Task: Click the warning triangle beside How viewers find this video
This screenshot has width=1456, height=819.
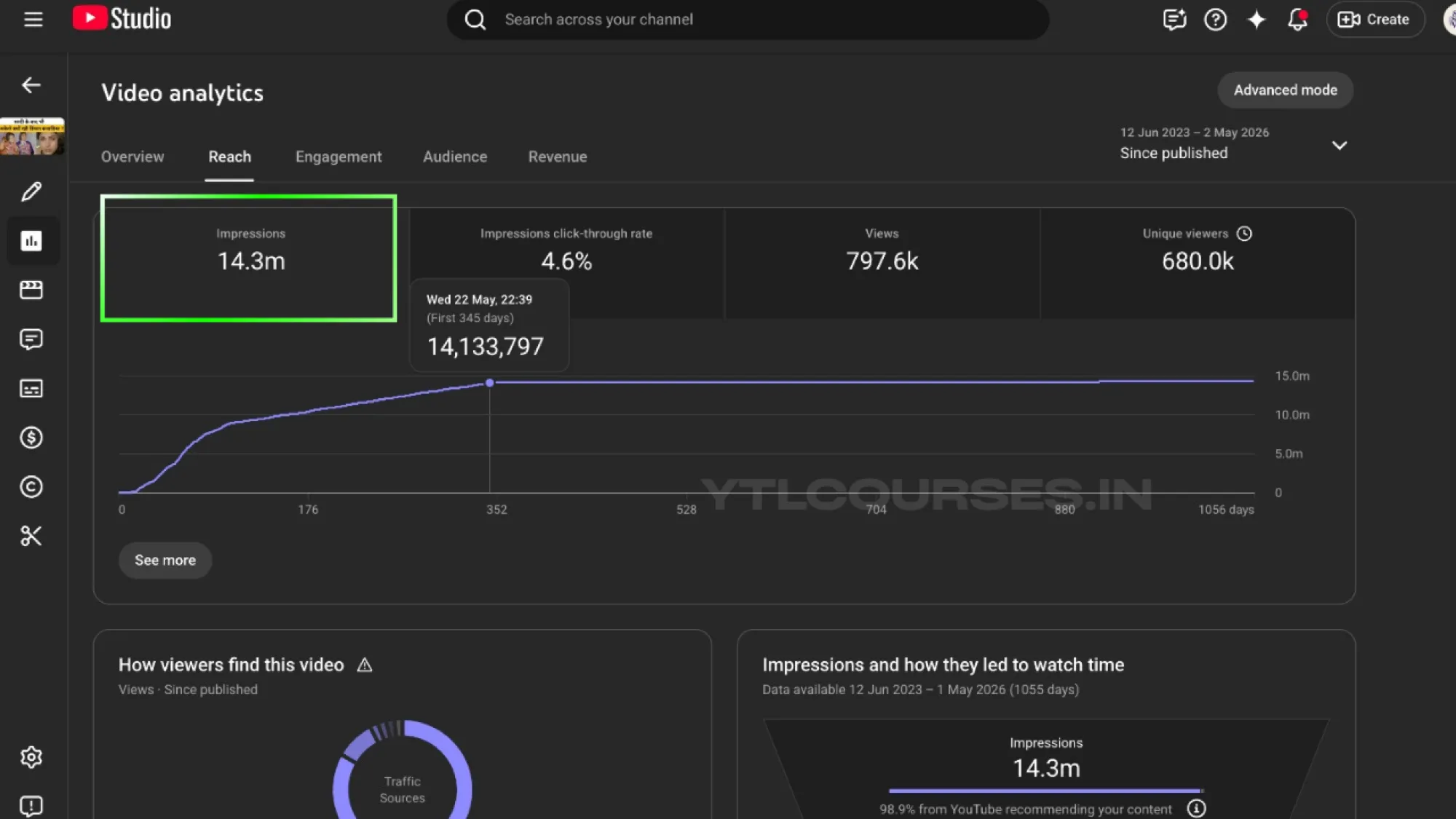Action: click(365, 665)
